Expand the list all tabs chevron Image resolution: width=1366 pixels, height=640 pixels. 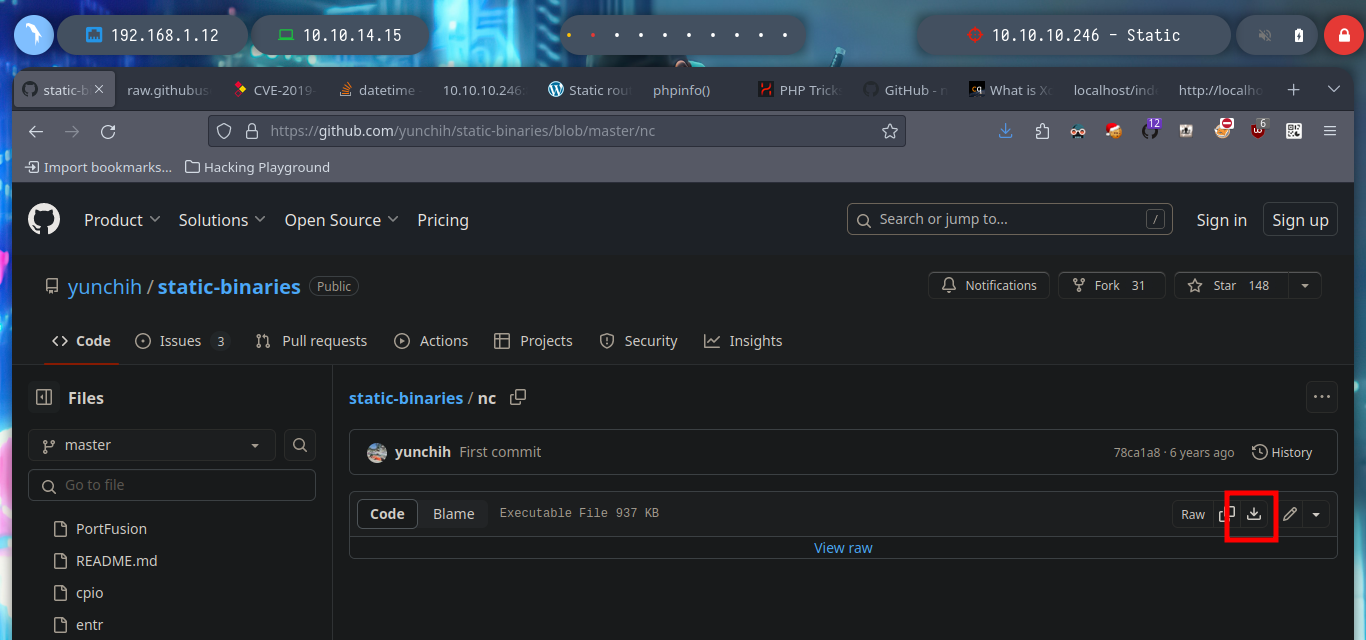(1333, 89)
